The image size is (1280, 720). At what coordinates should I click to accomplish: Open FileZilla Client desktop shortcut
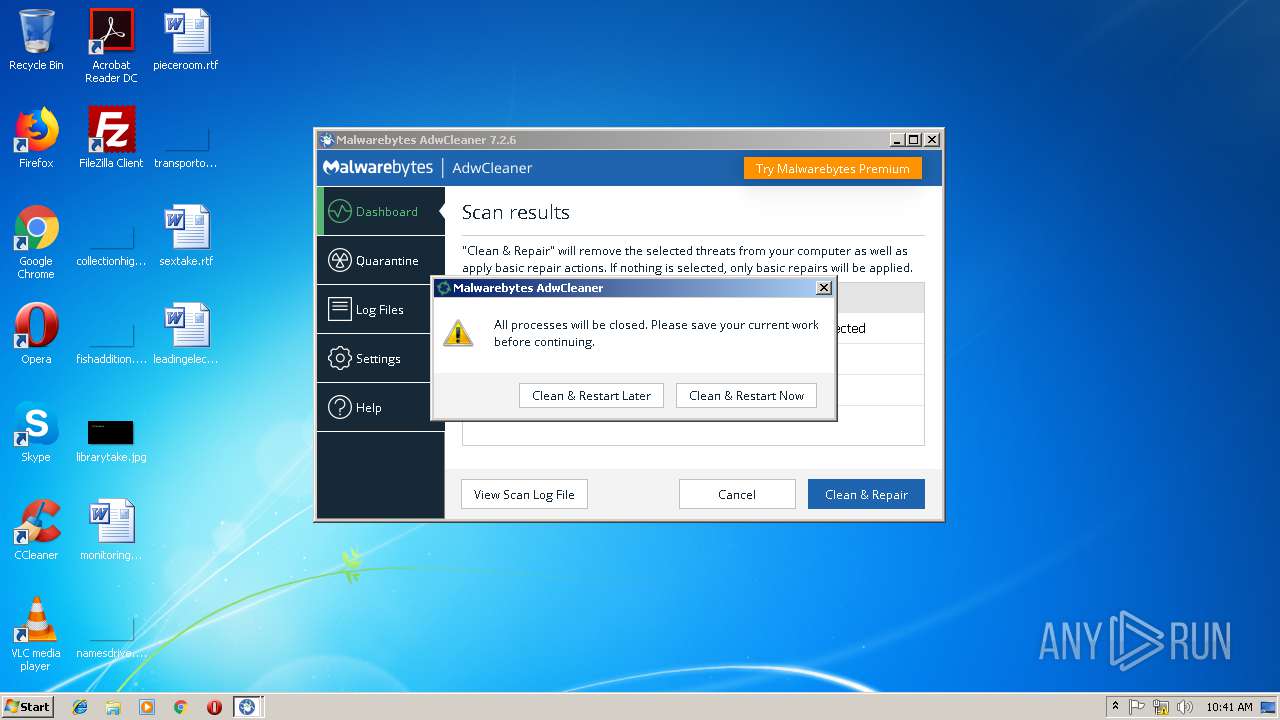111,138
